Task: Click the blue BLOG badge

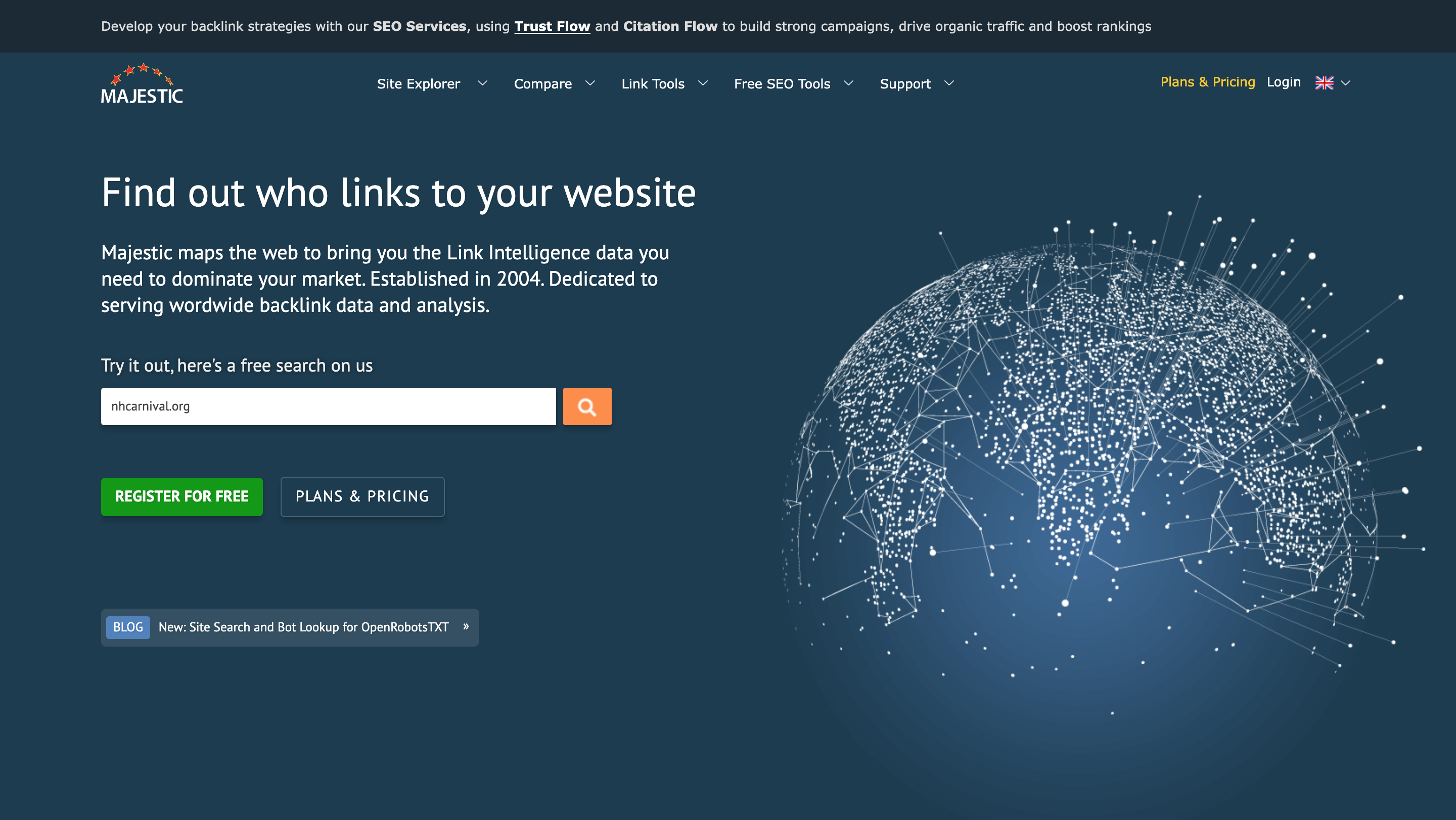Action: point(128,627)
